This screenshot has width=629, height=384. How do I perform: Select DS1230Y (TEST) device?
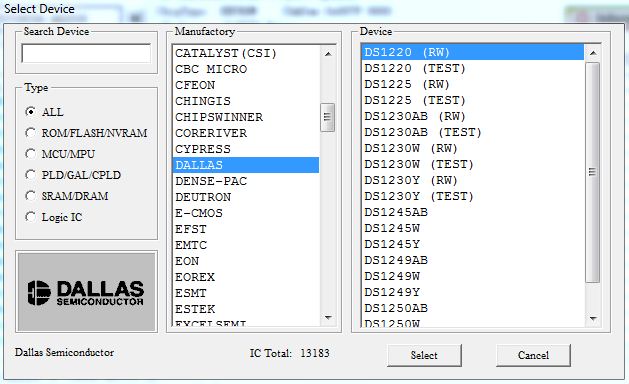tap(473, 197)
